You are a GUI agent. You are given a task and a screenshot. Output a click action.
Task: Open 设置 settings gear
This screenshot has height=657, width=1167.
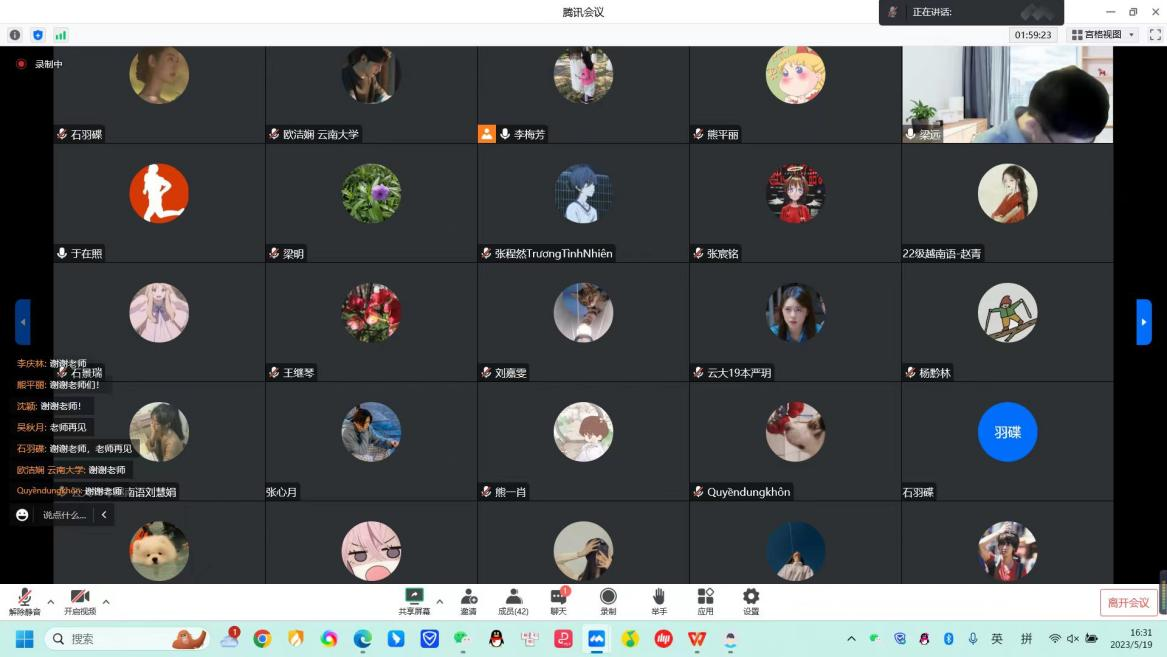[x=751, y=601]
